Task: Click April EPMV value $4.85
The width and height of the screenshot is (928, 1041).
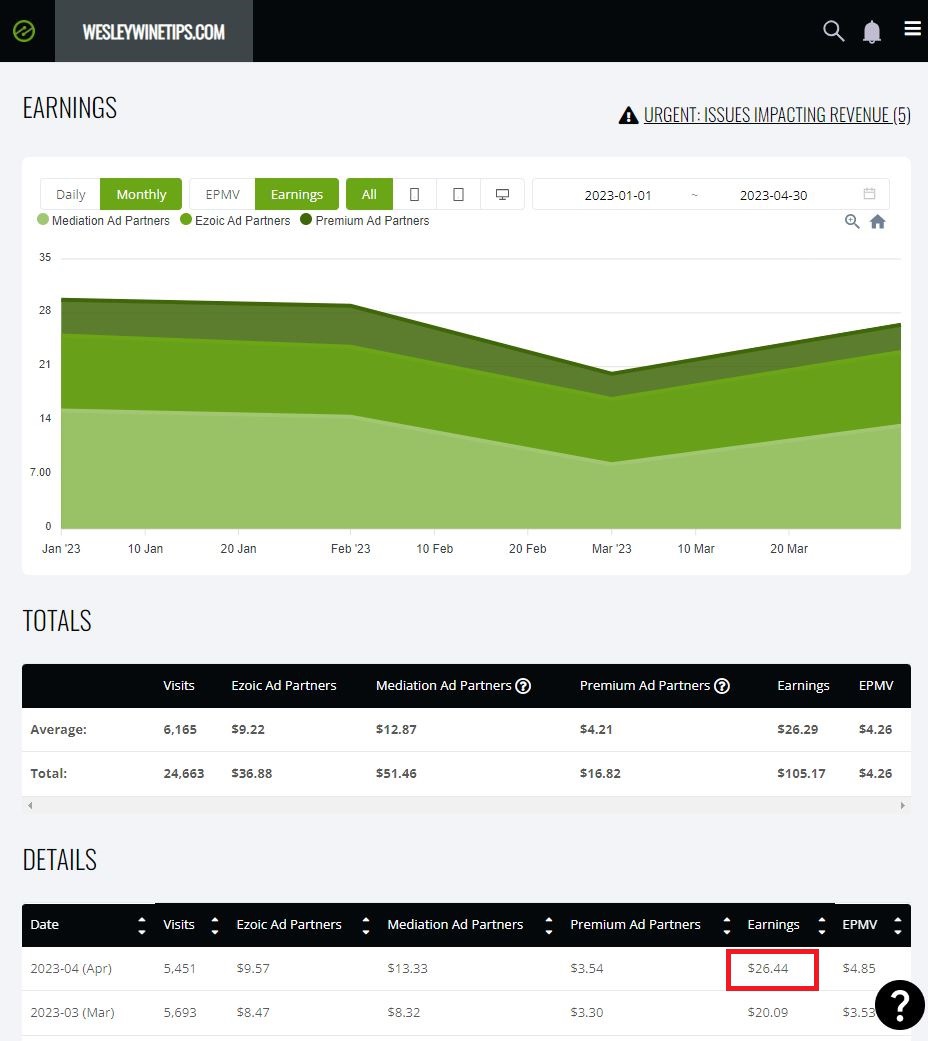Action: (x=859, y=969)
